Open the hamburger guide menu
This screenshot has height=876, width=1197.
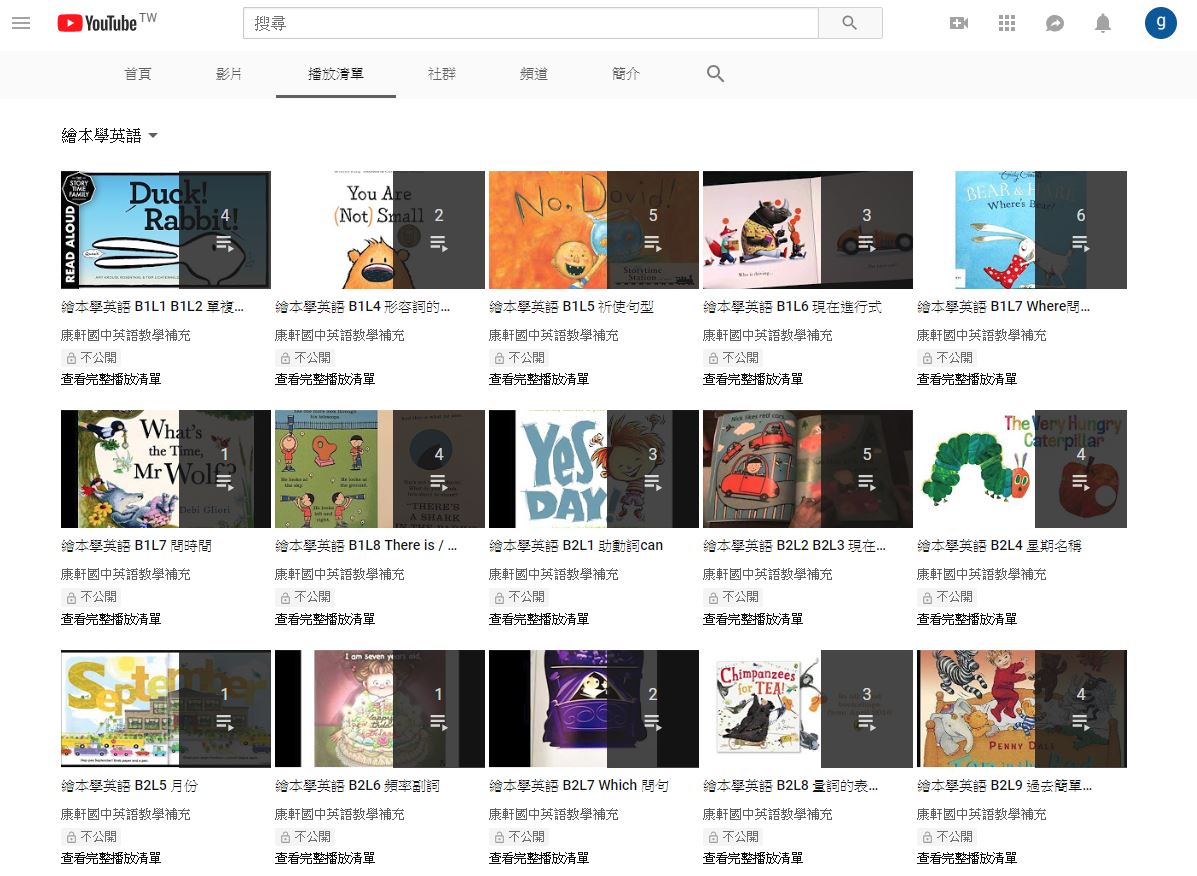click(21, 23)
